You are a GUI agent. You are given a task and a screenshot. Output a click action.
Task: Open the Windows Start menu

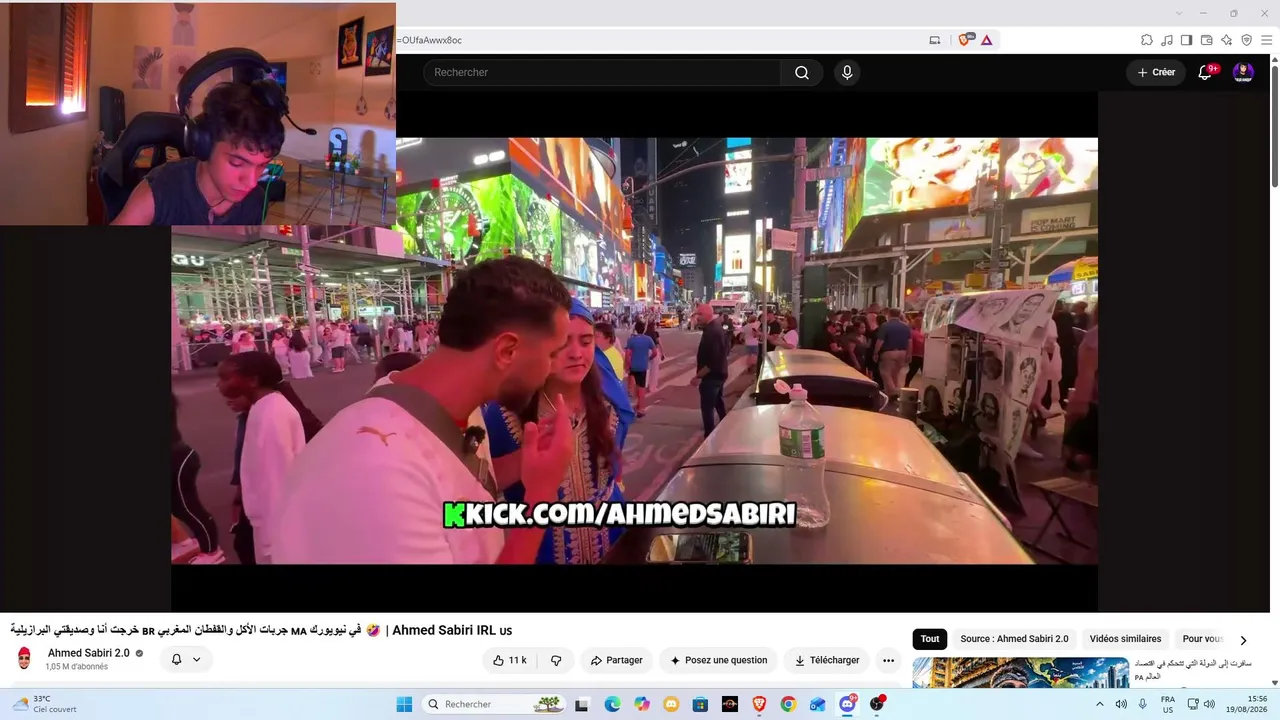click(404, 704)
